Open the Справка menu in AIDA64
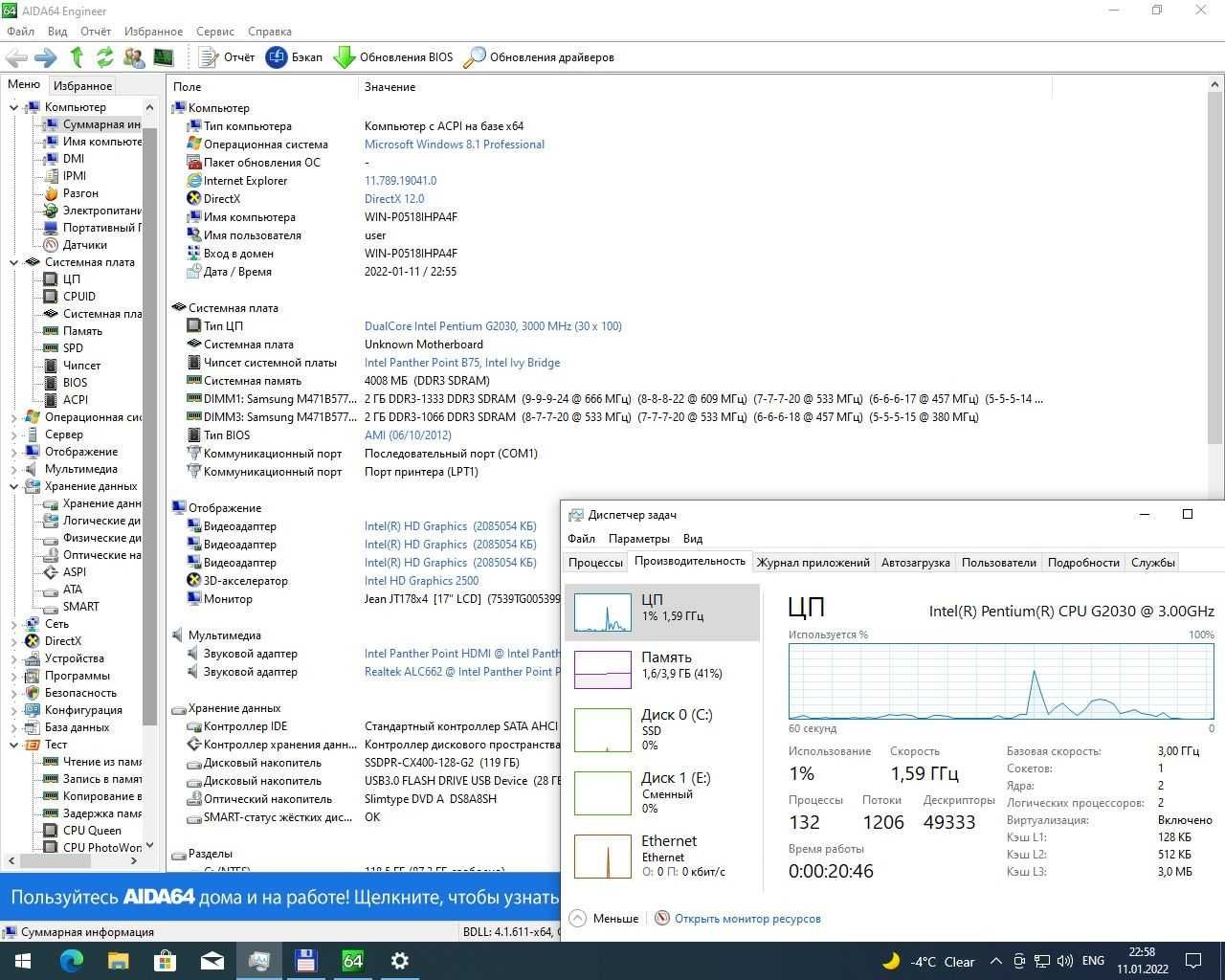This screenshot has height=980, width=1225. [x=269, y=32]
